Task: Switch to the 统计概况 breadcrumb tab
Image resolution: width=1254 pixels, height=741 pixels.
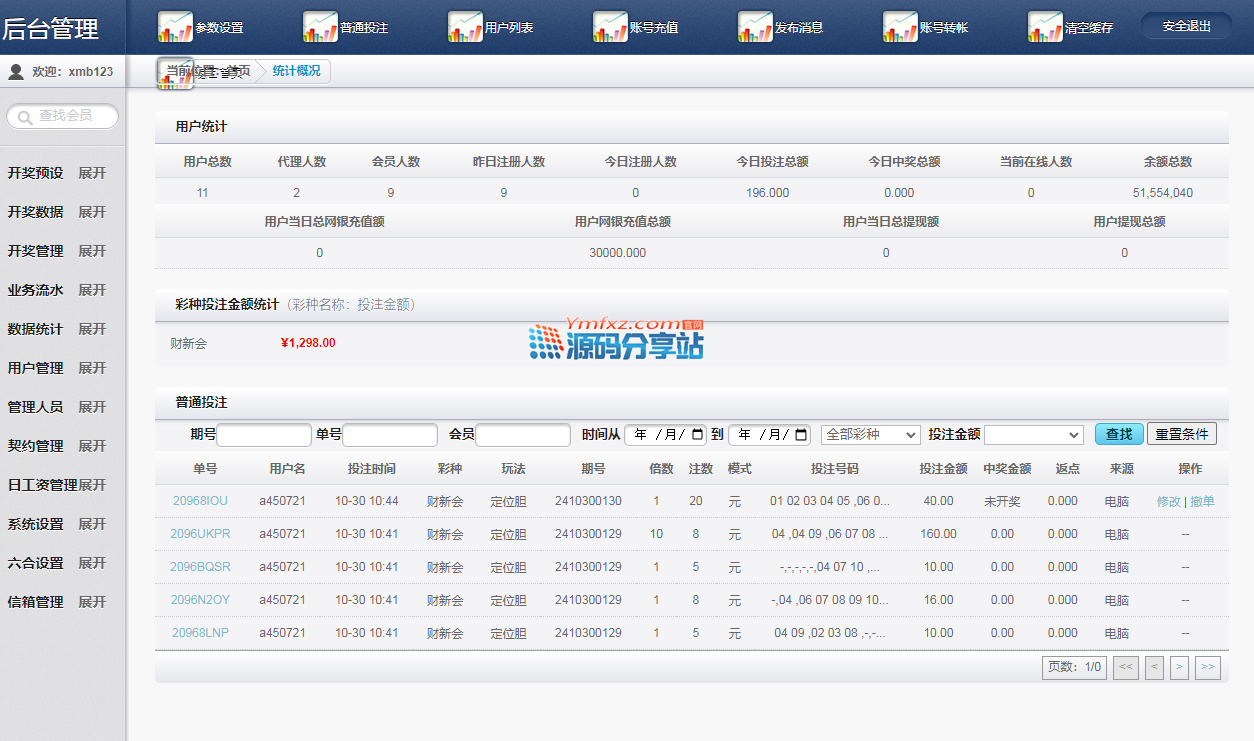Action: [296, 72]
